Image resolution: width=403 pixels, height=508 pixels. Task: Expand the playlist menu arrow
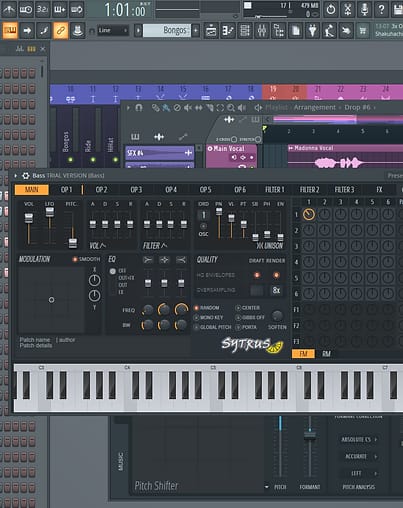[128, 108]
